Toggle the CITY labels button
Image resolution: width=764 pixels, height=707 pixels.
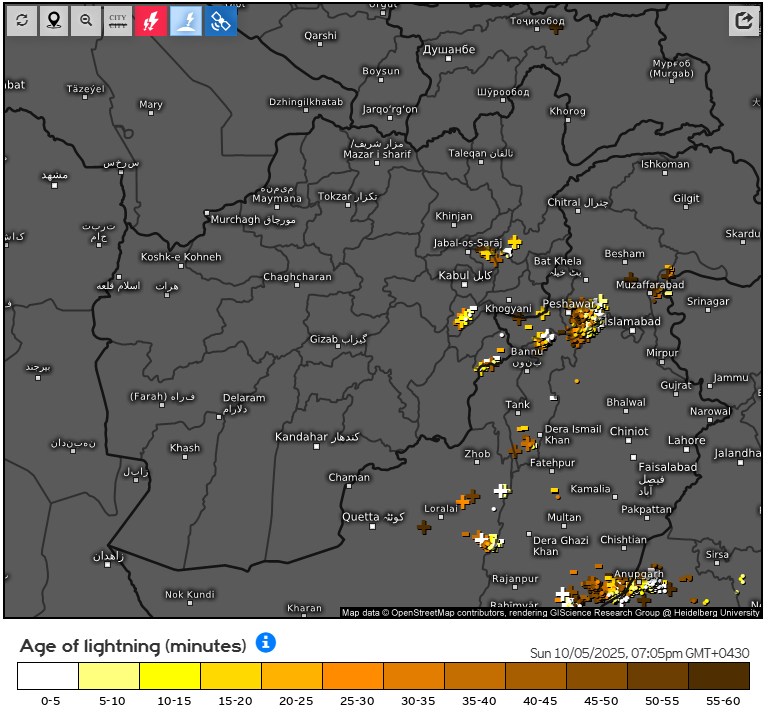118,20
